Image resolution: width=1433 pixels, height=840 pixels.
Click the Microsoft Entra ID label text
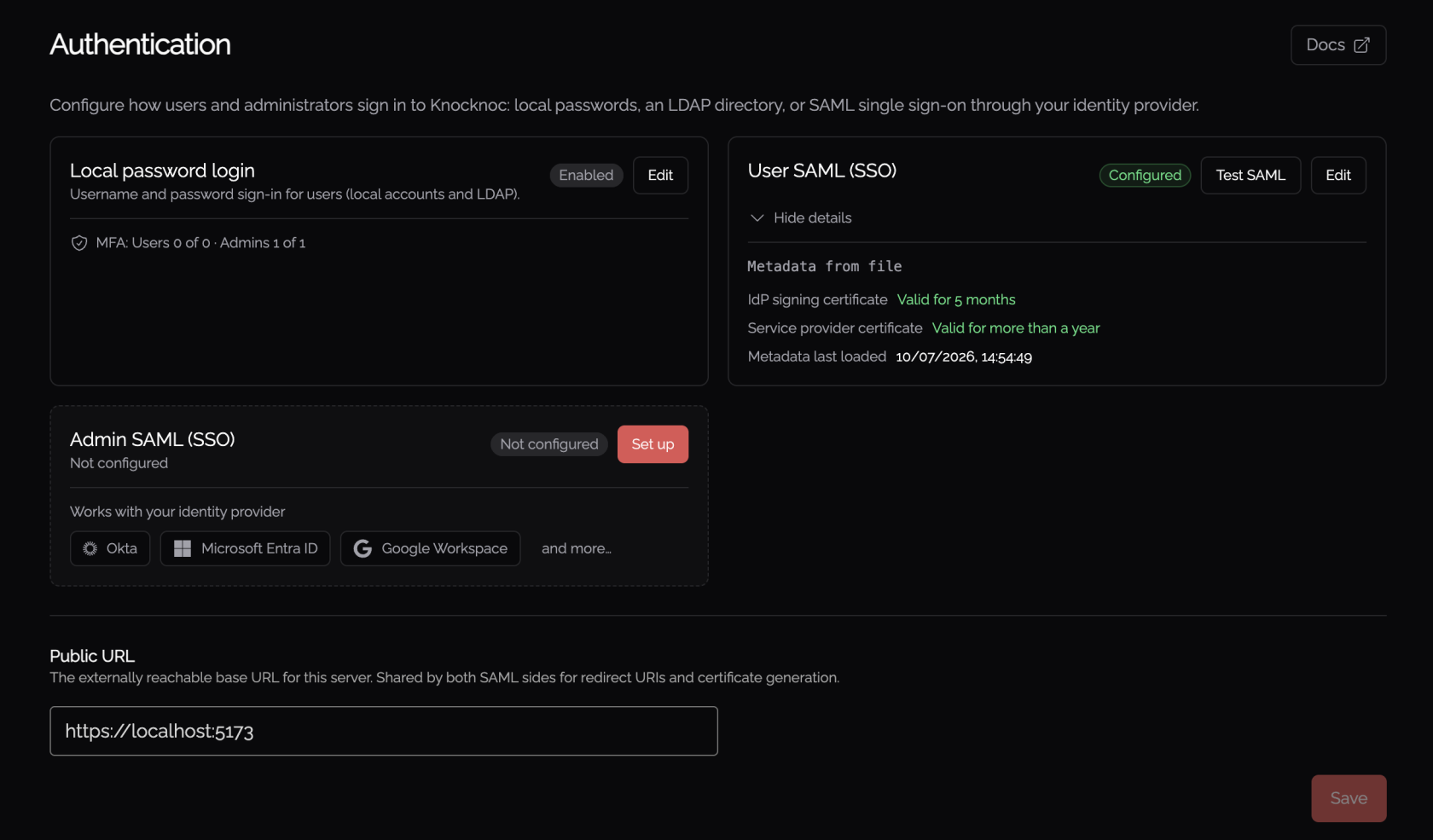259,548
